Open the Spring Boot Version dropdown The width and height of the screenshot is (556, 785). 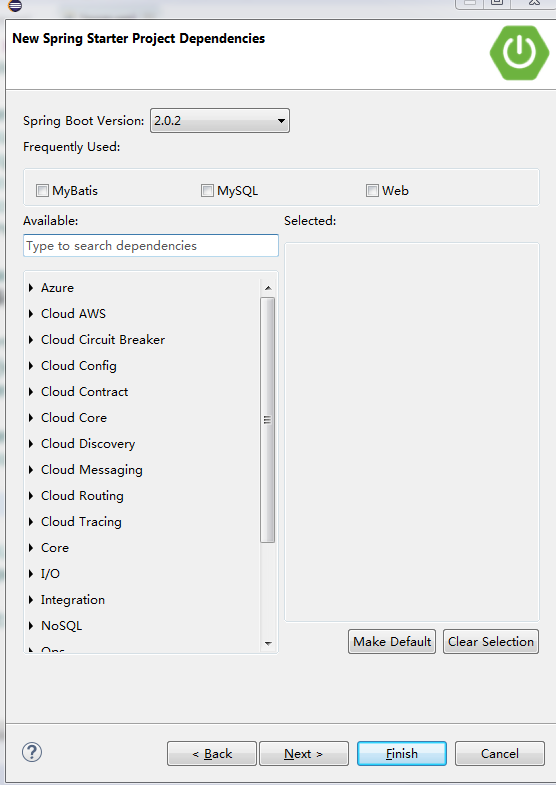220,121
